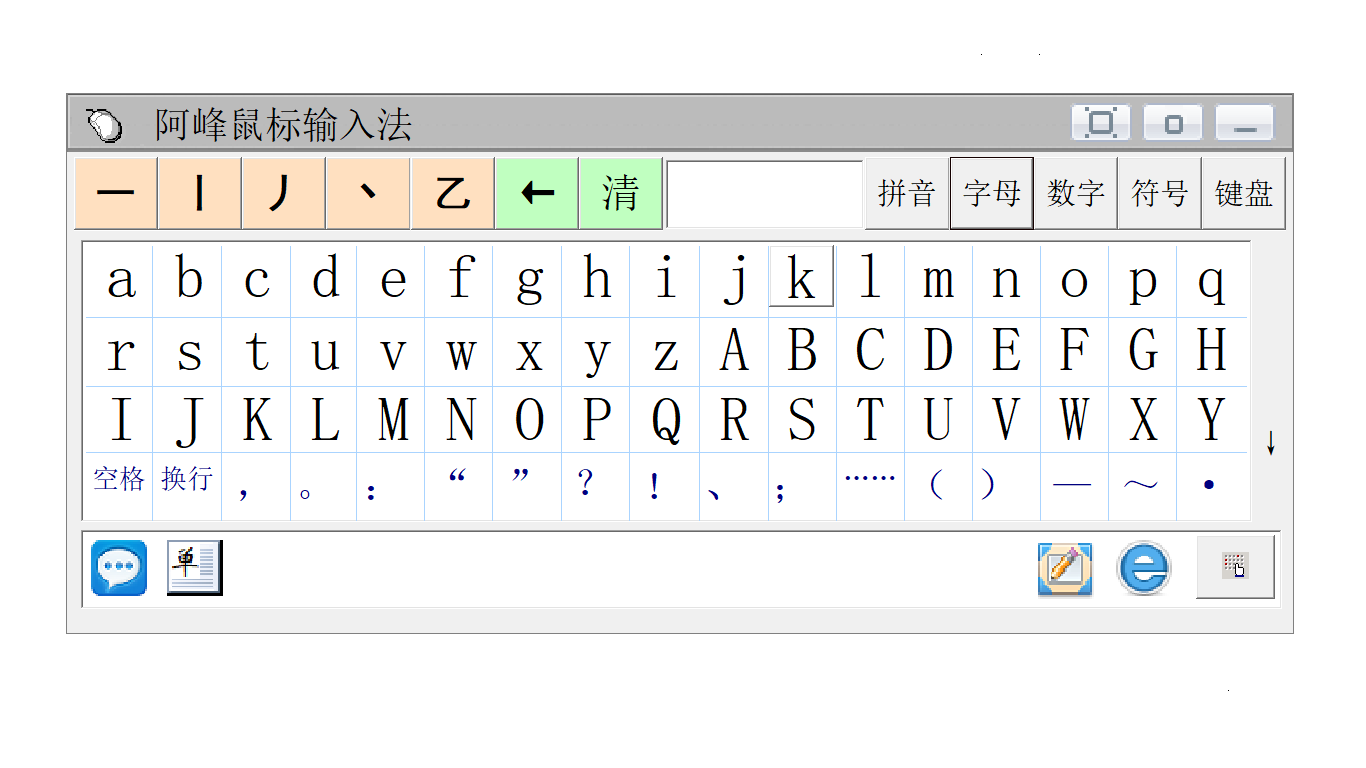This screenshot has width=1366, height=768.
Task: Click the mouse logo icon in title bar
Action: (x=104, y=124)
